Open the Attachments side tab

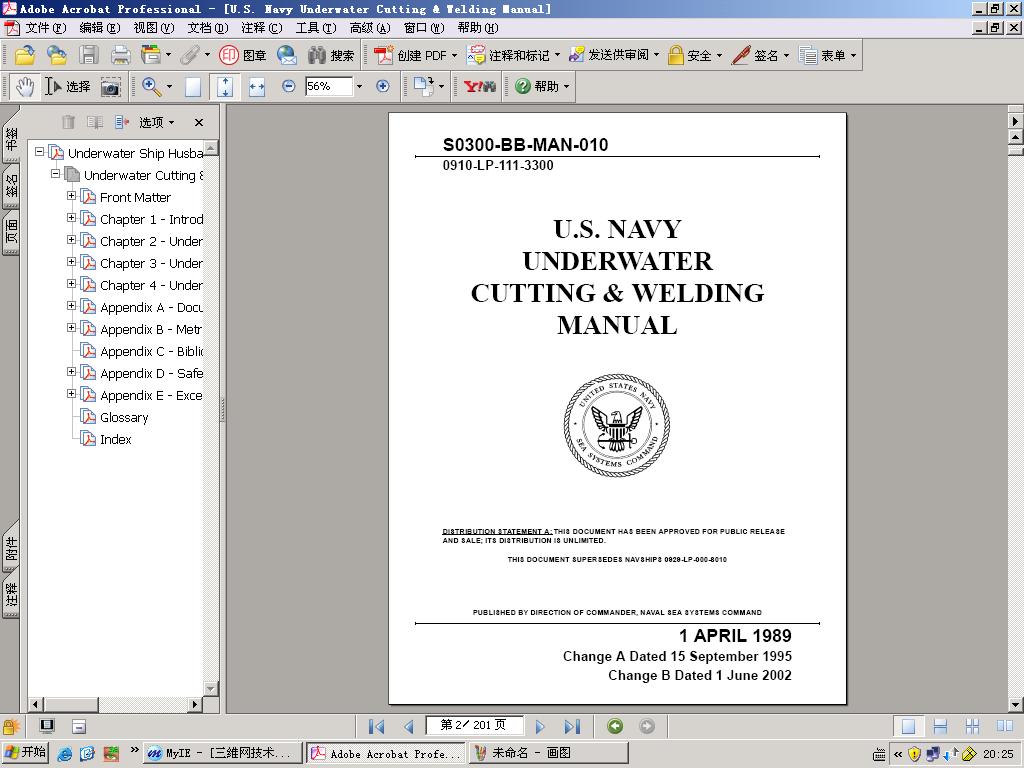tap(11, 547)
